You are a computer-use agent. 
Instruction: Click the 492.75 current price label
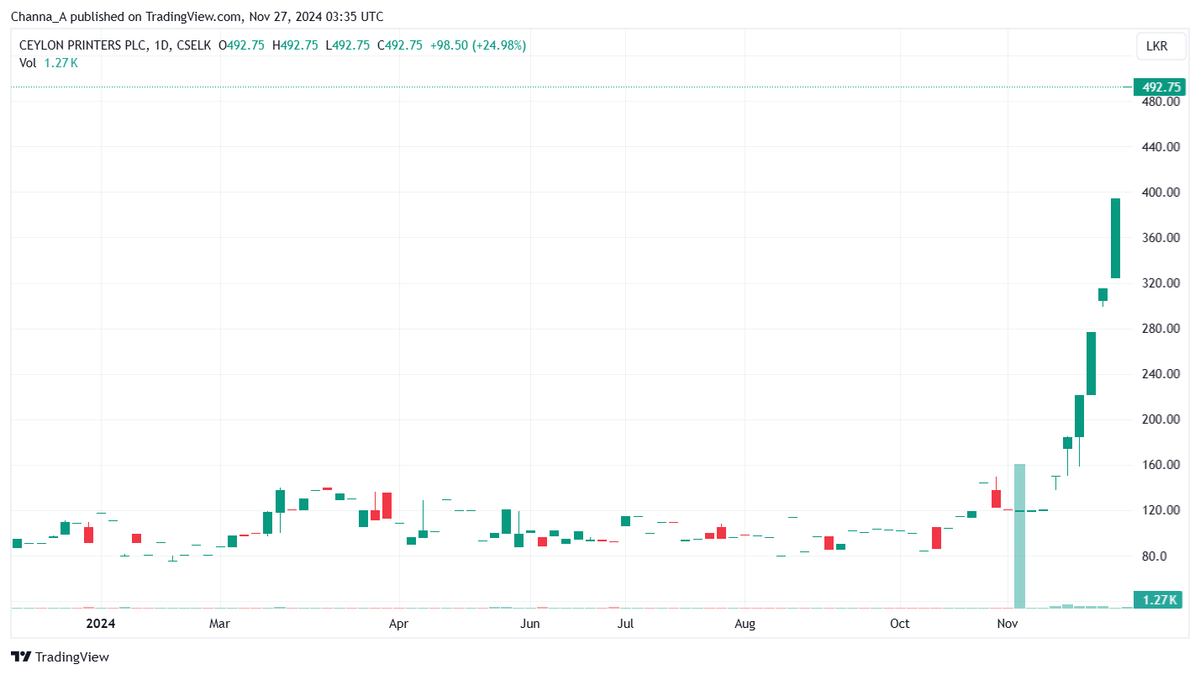click(1160, 87)
